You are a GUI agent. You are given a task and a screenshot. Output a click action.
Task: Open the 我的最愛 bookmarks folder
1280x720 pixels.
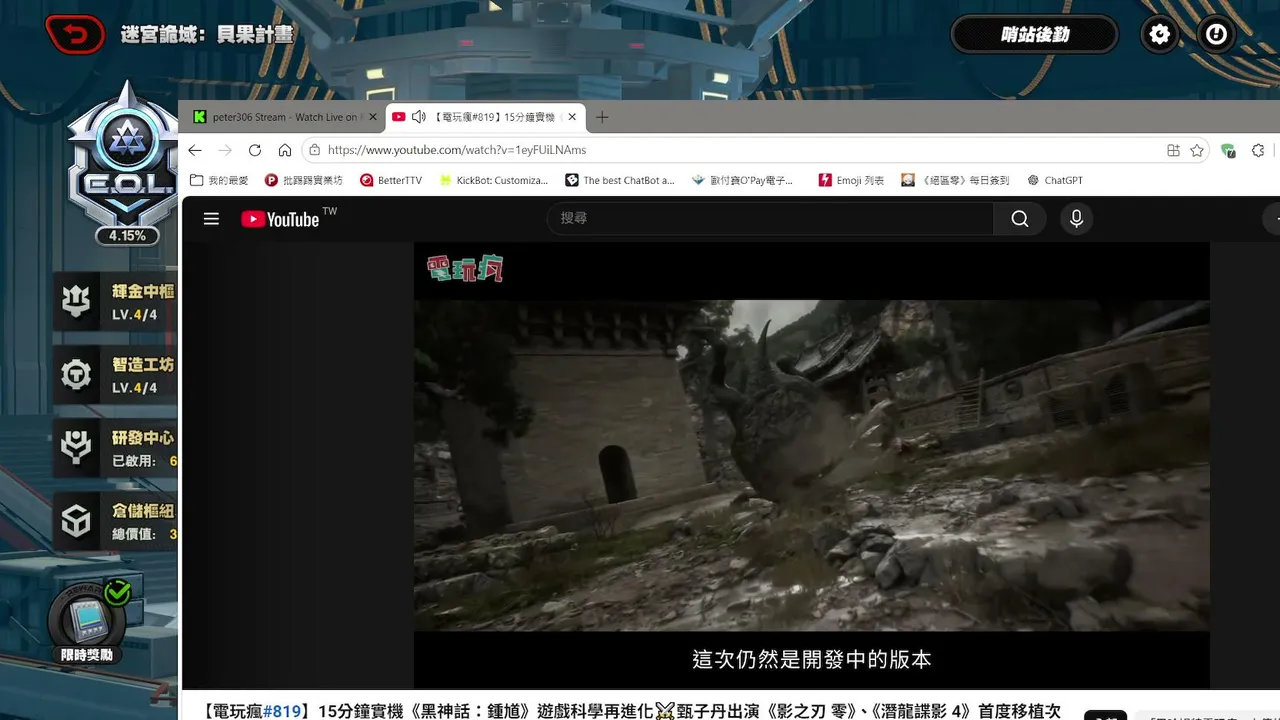tap(219, 180)
